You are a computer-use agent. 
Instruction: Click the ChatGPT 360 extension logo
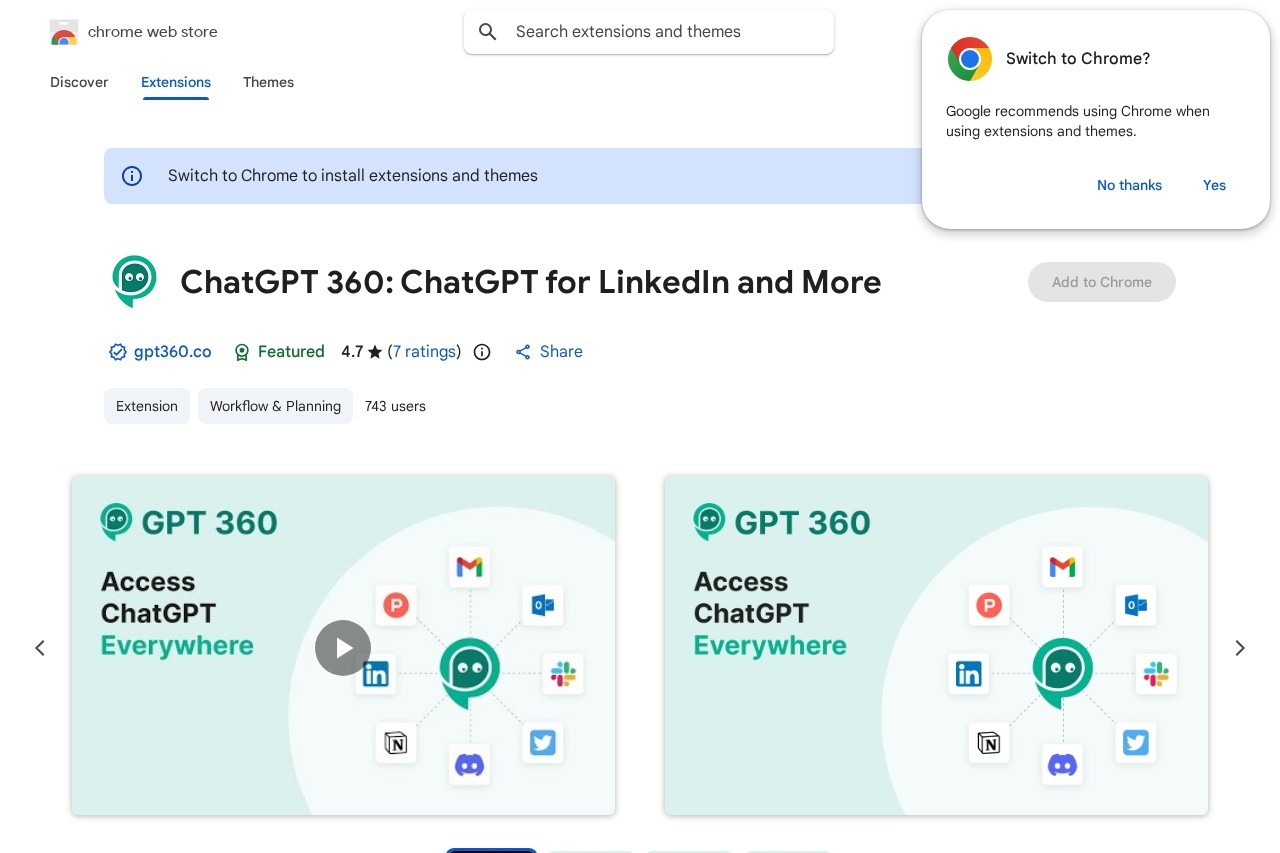pos(134,281)
